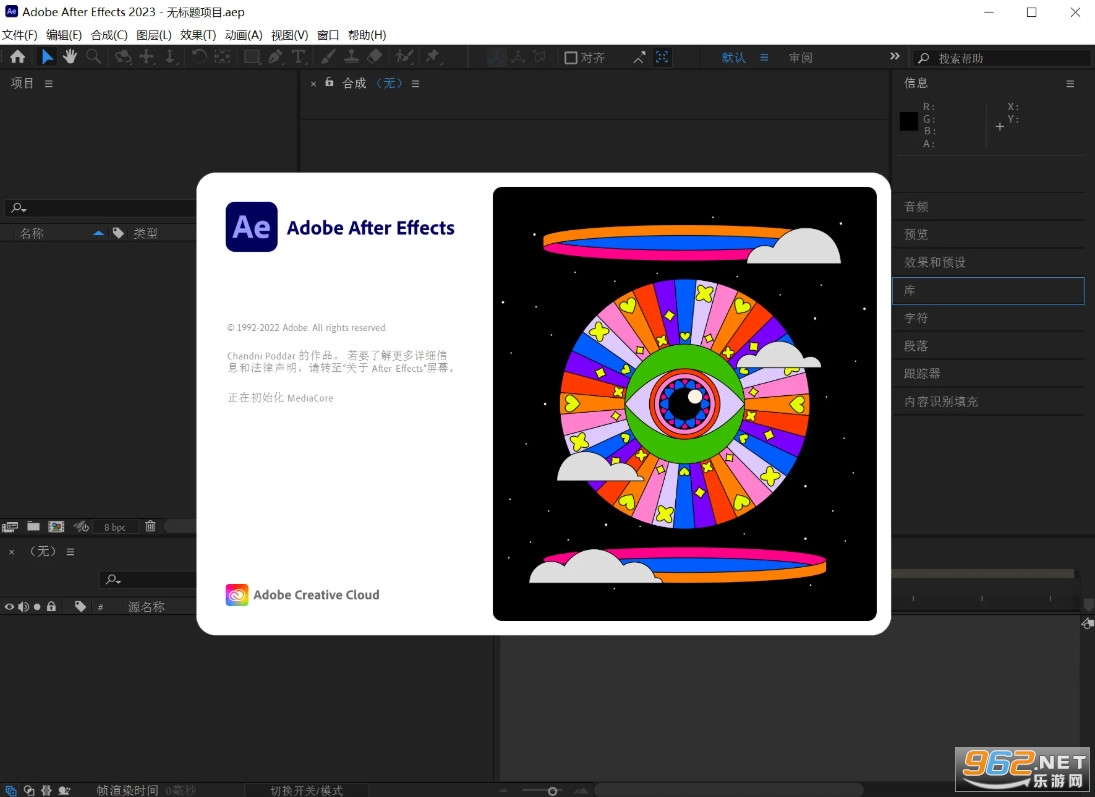1095x797 pixels.
Task: Toggle the timeline video eye column header
Action: (9, 607)
